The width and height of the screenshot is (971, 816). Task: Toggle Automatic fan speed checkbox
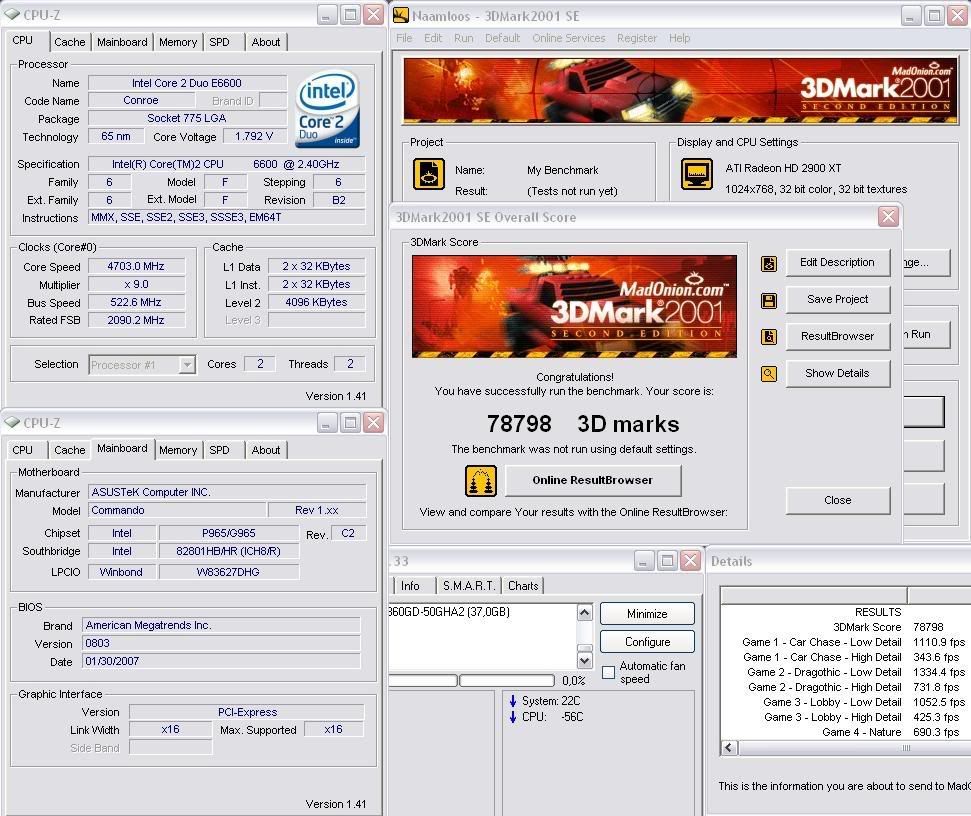(x=609, y=672)
